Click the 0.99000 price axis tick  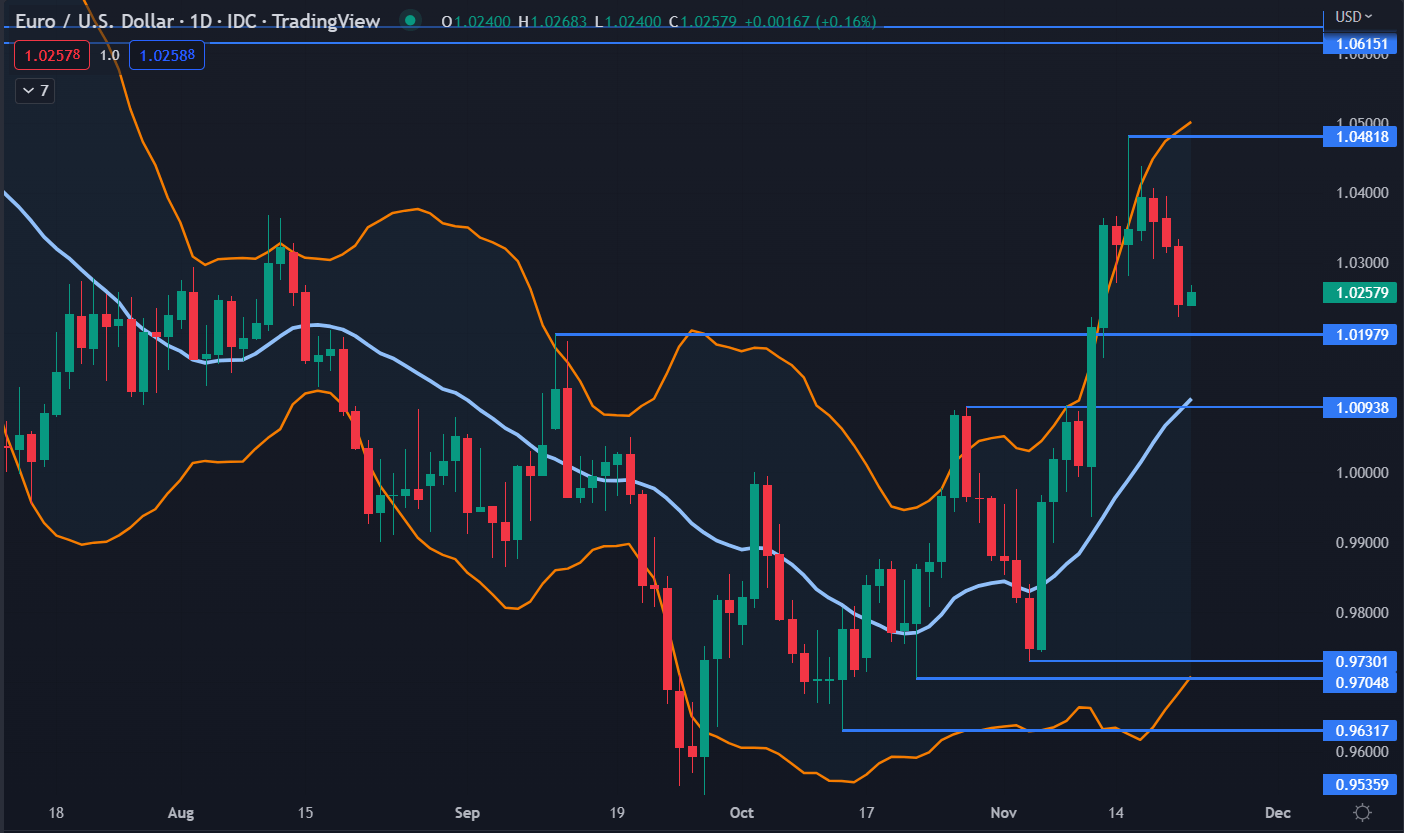(x=1360, y=542)
